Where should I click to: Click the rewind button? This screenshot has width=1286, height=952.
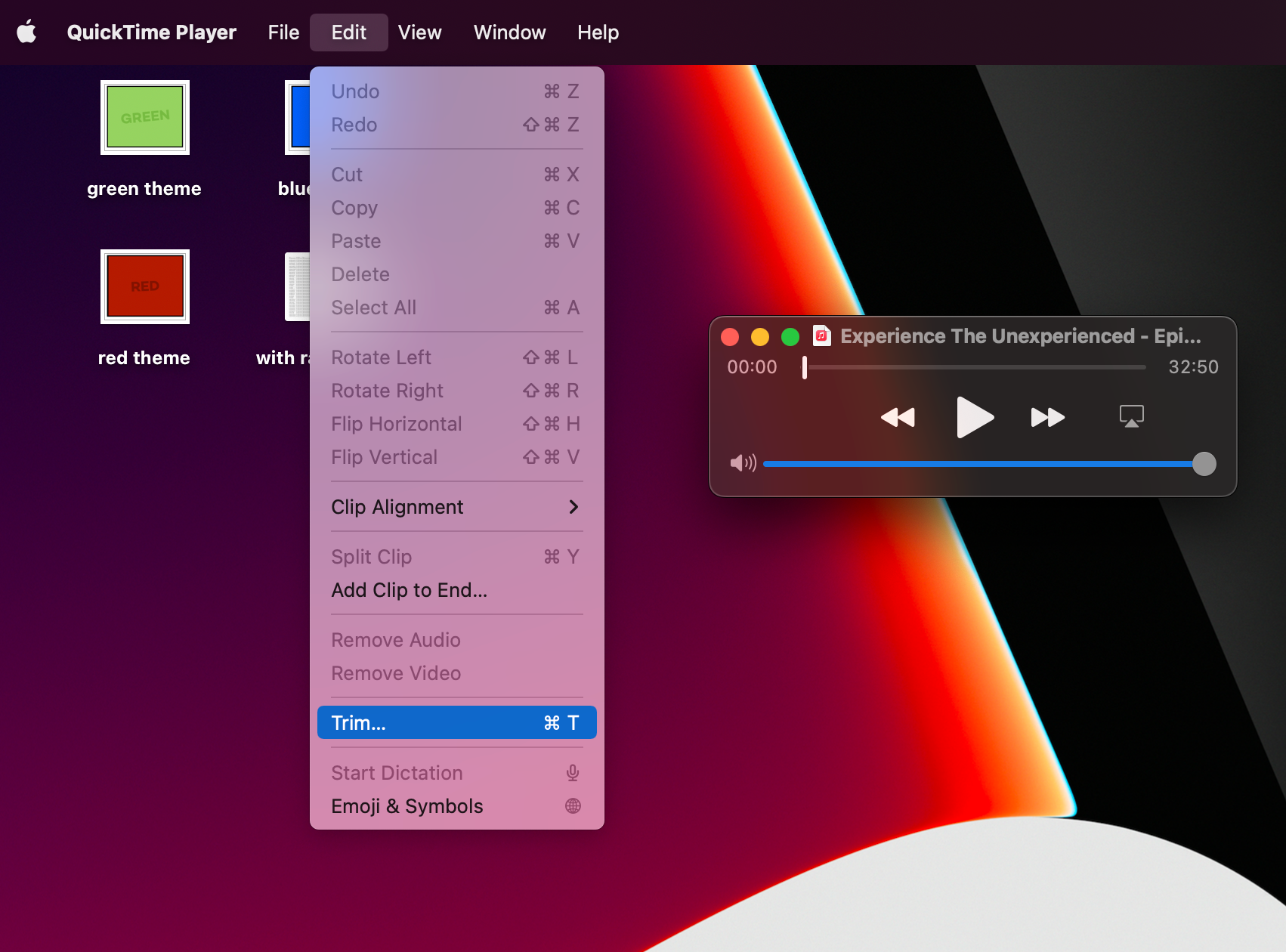click(x=898, y=417)
